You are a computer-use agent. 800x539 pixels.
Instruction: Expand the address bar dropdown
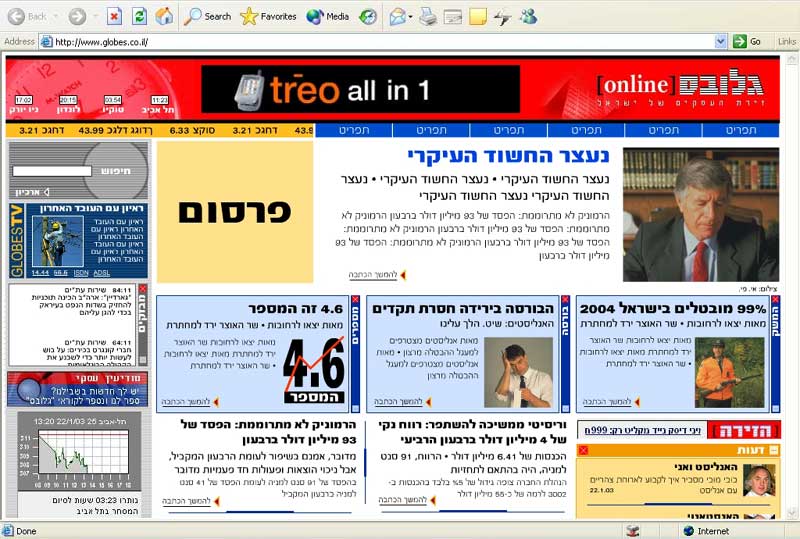pos(720,42)
